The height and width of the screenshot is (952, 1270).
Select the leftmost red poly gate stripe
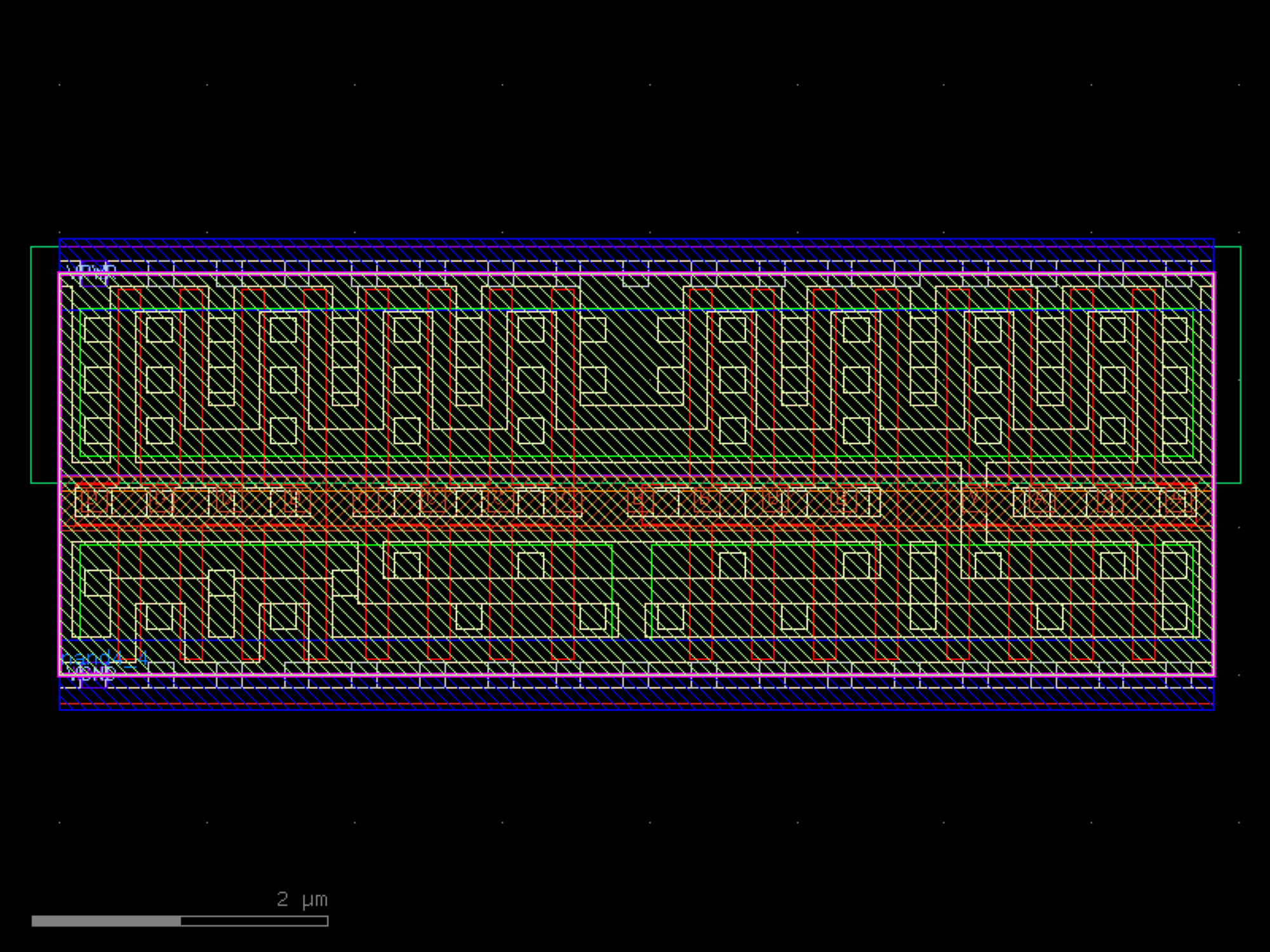coord(129,381)
